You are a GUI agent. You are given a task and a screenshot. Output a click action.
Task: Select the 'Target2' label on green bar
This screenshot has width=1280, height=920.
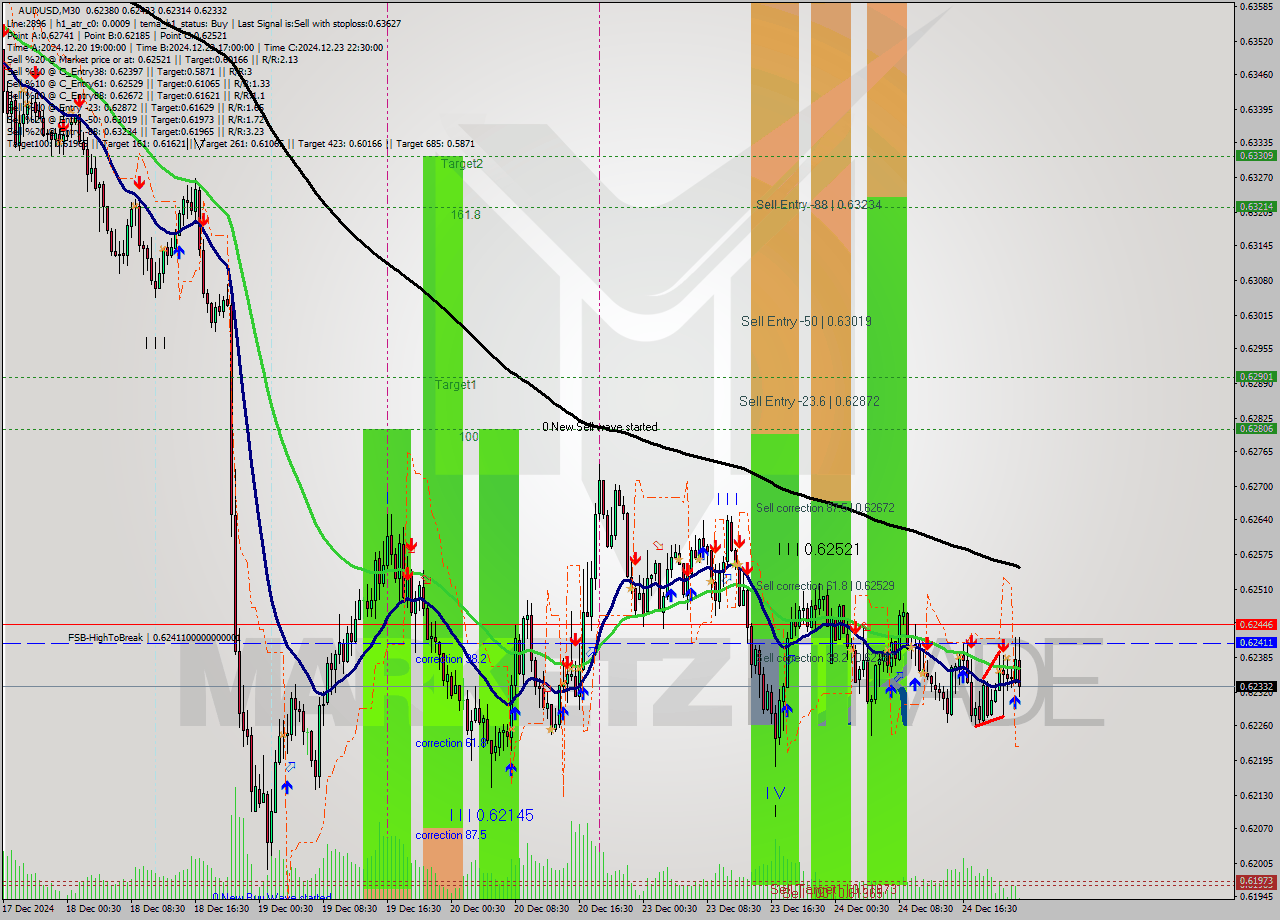(462, 163)
